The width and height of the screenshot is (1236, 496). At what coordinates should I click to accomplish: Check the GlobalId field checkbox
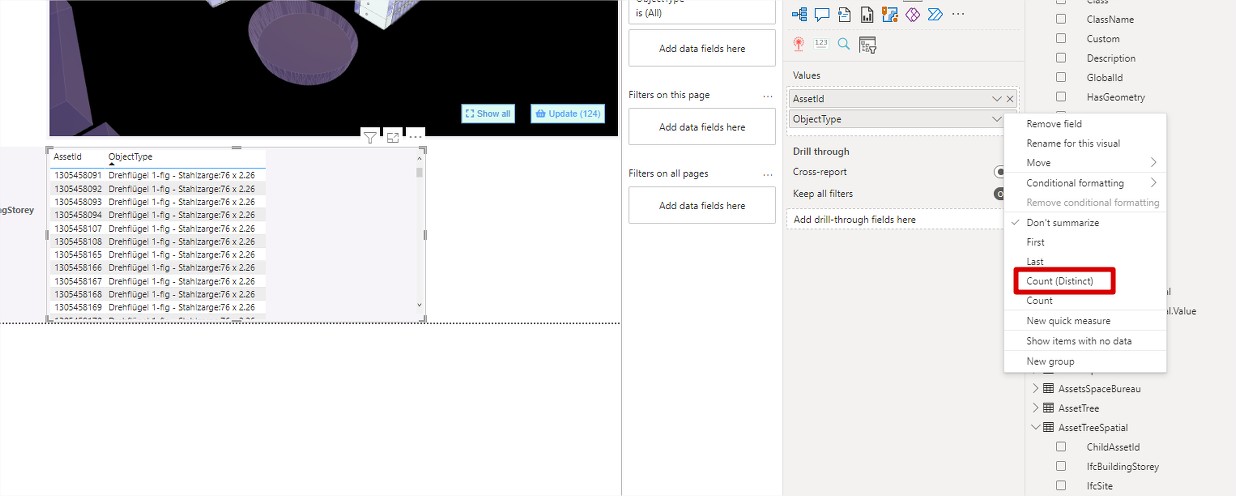[1062, 77]
